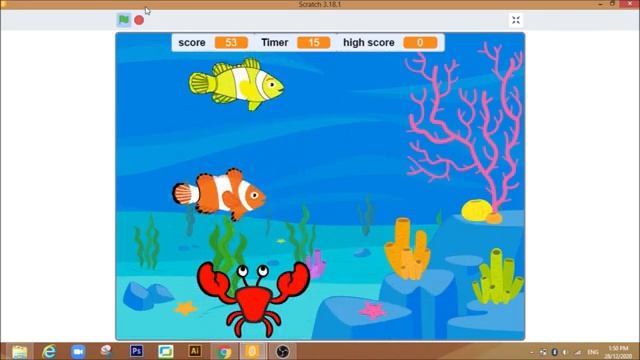
Task: Click the red crab sprite
Action: click(x=253, y=300)
